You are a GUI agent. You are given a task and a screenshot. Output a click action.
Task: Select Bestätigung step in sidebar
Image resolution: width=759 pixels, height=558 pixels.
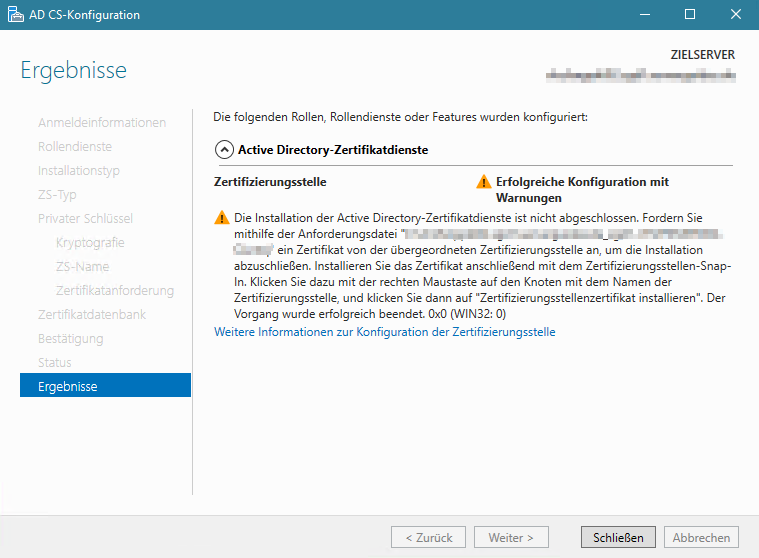[71, 339]
